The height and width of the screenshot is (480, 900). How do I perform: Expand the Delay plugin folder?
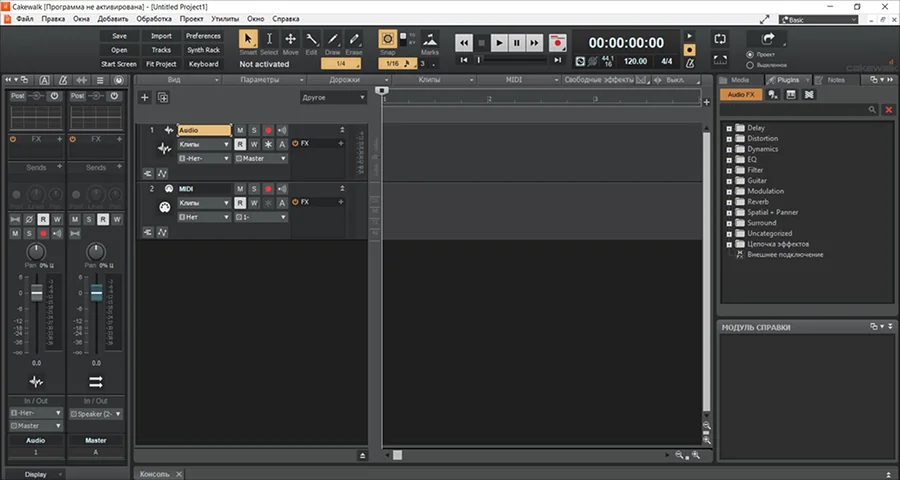pos(729,129)
